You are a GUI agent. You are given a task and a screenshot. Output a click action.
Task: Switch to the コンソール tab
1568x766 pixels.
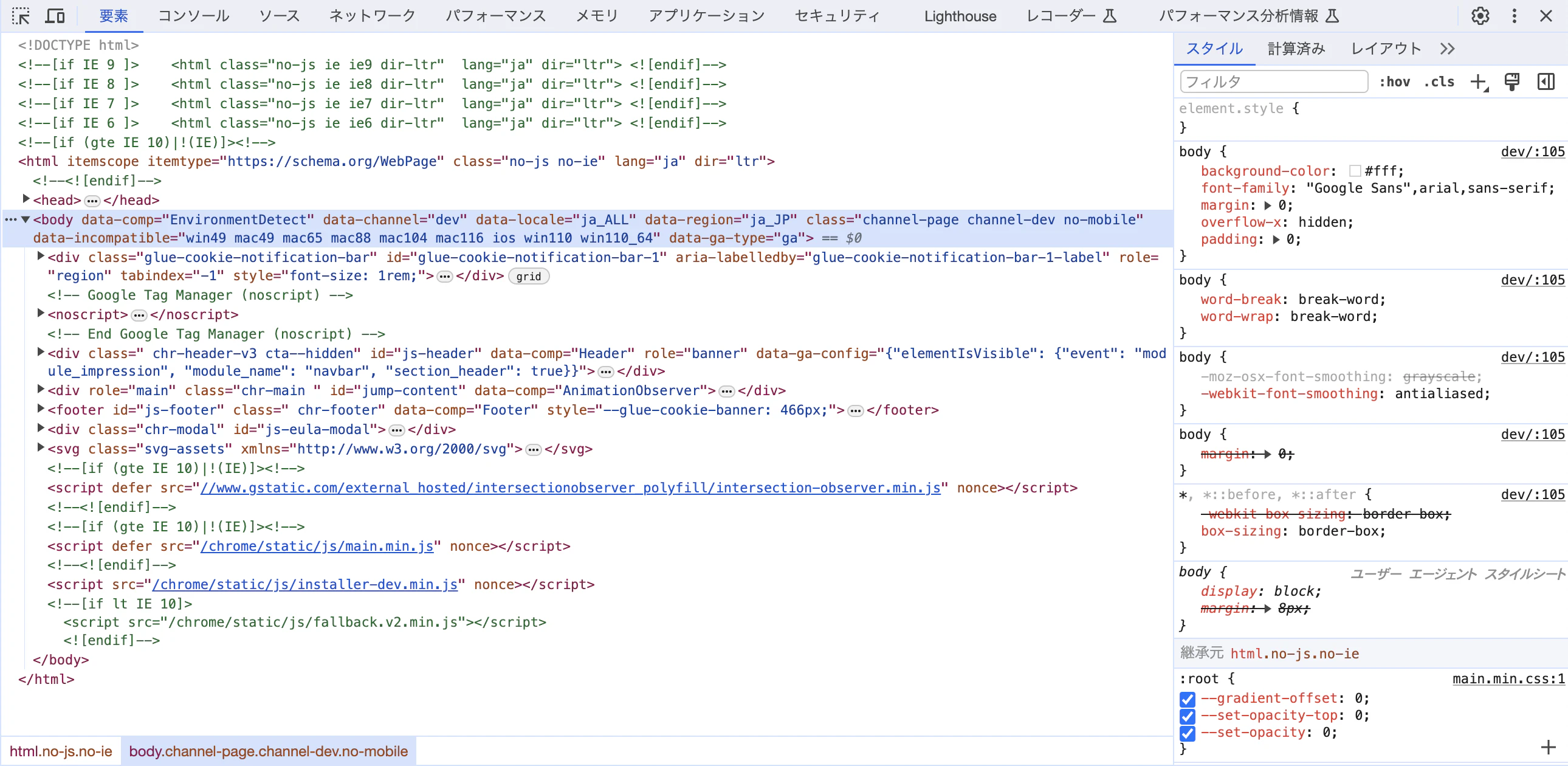193,16
